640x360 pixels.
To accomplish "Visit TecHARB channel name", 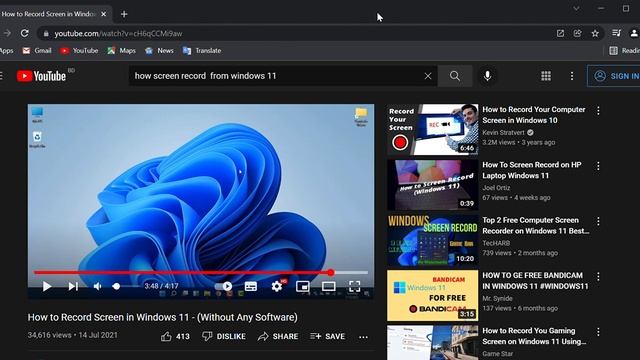I will (x=496, y=243).
